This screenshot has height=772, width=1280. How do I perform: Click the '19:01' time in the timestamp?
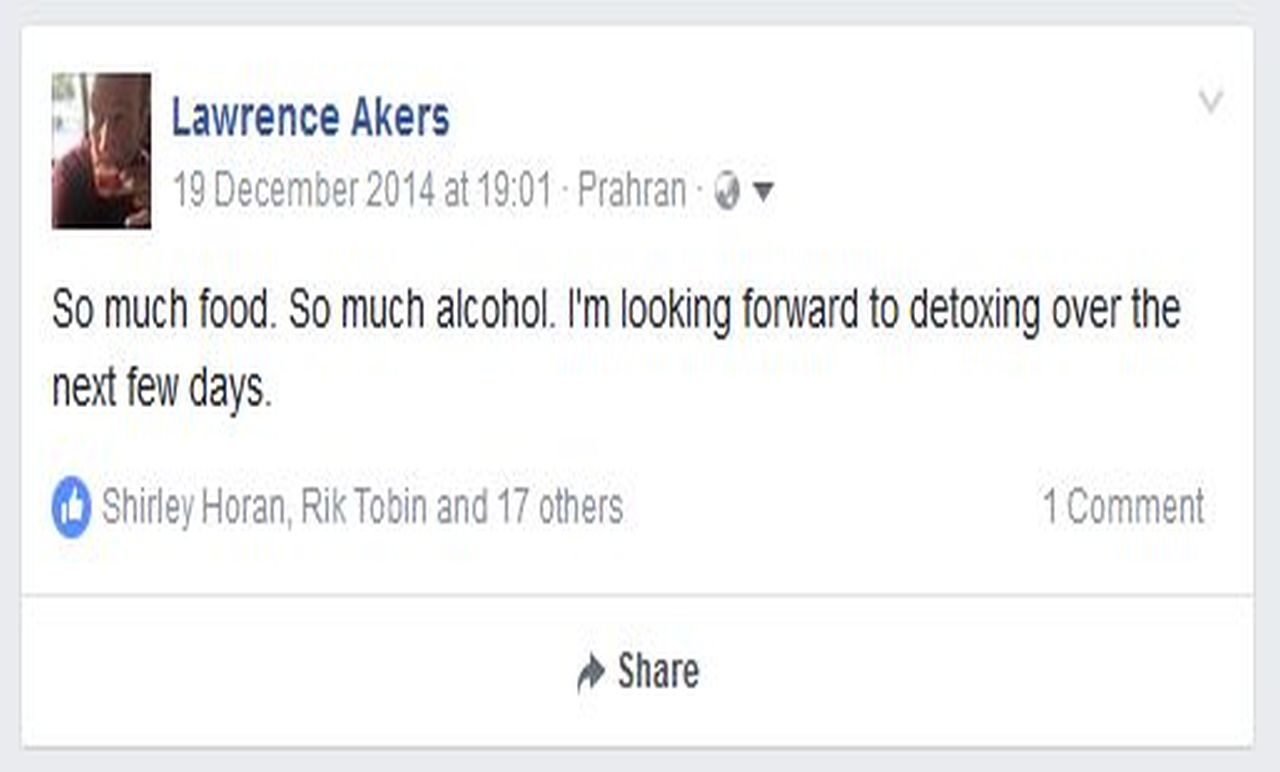[x=514, y=190]
